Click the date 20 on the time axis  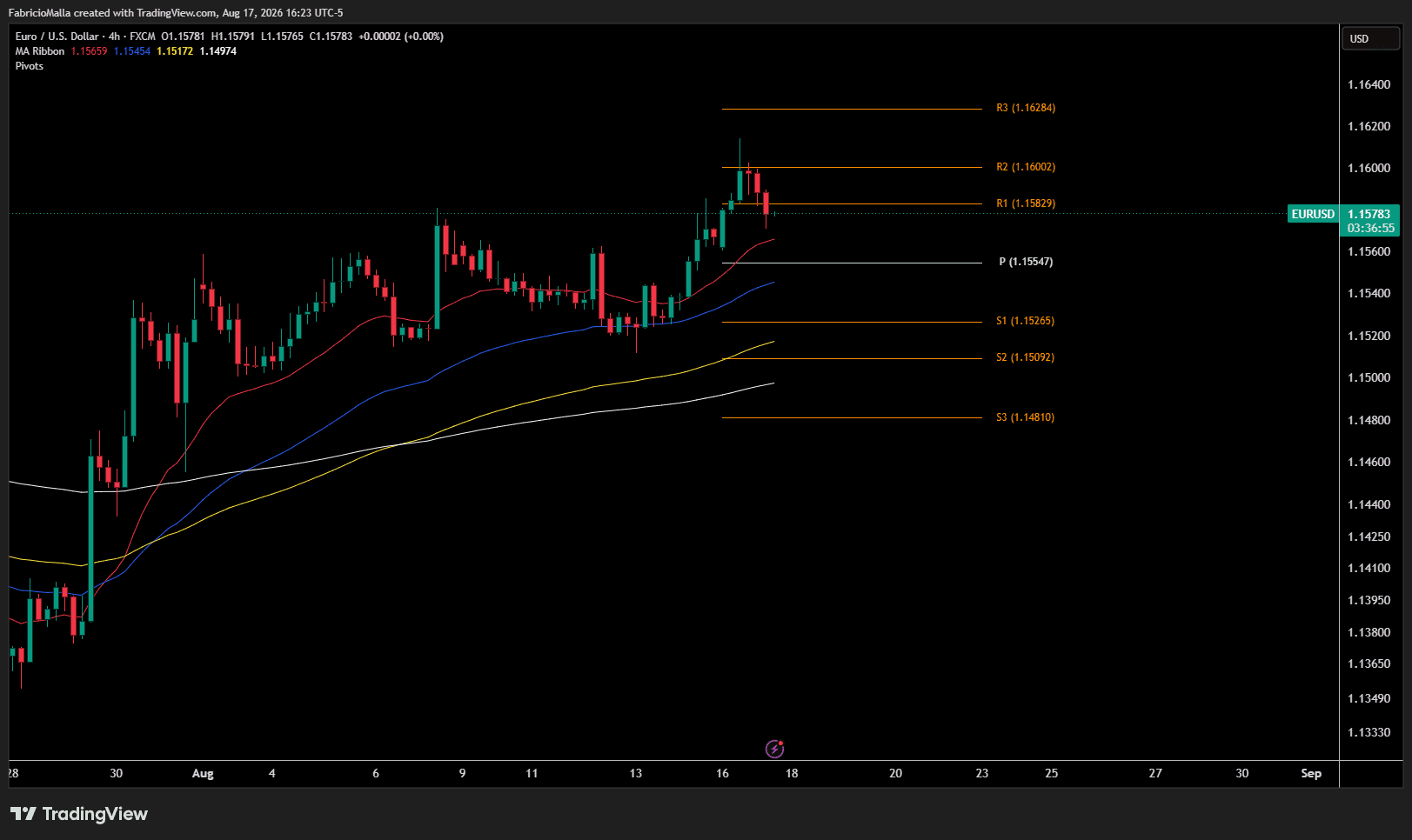coord(895,773)
